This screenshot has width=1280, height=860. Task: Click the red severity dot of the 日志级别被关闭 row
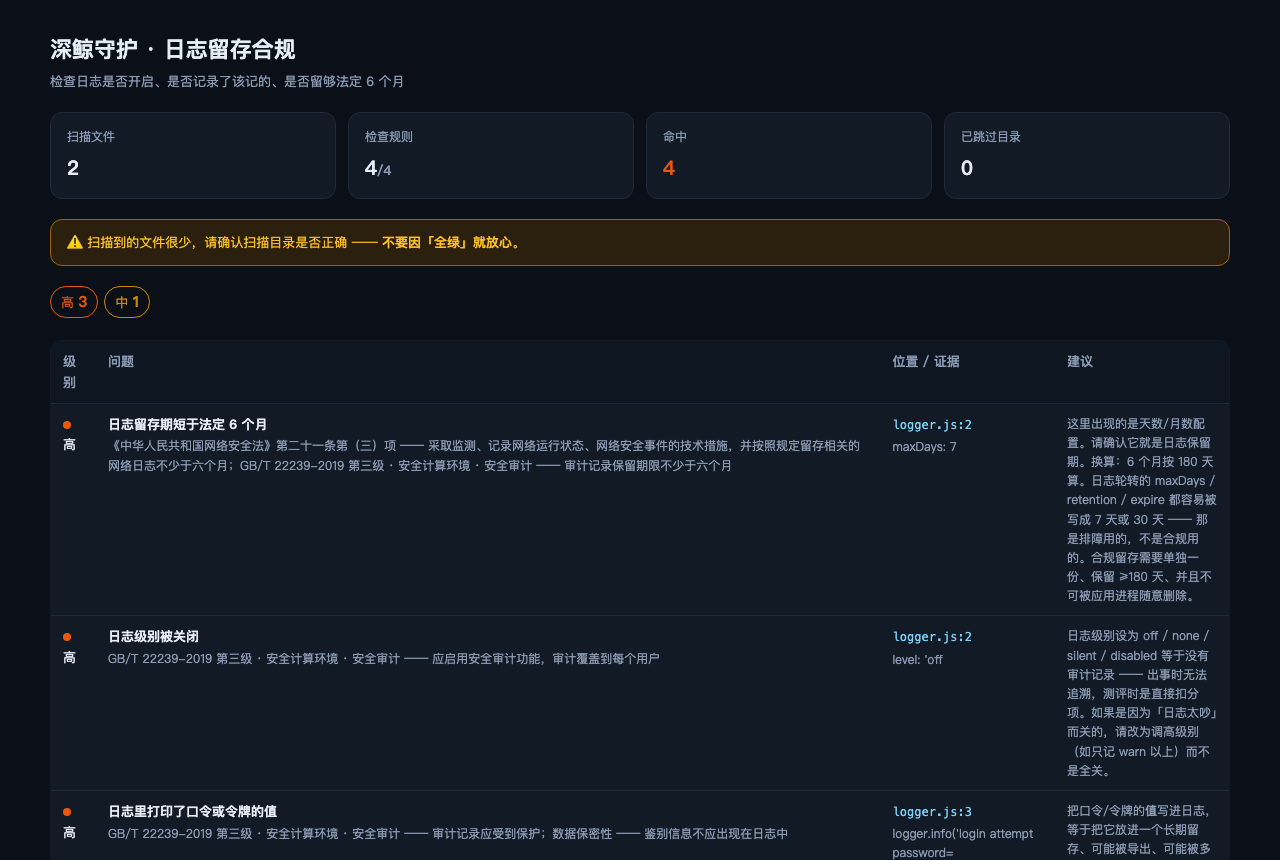tap(67, 637)
